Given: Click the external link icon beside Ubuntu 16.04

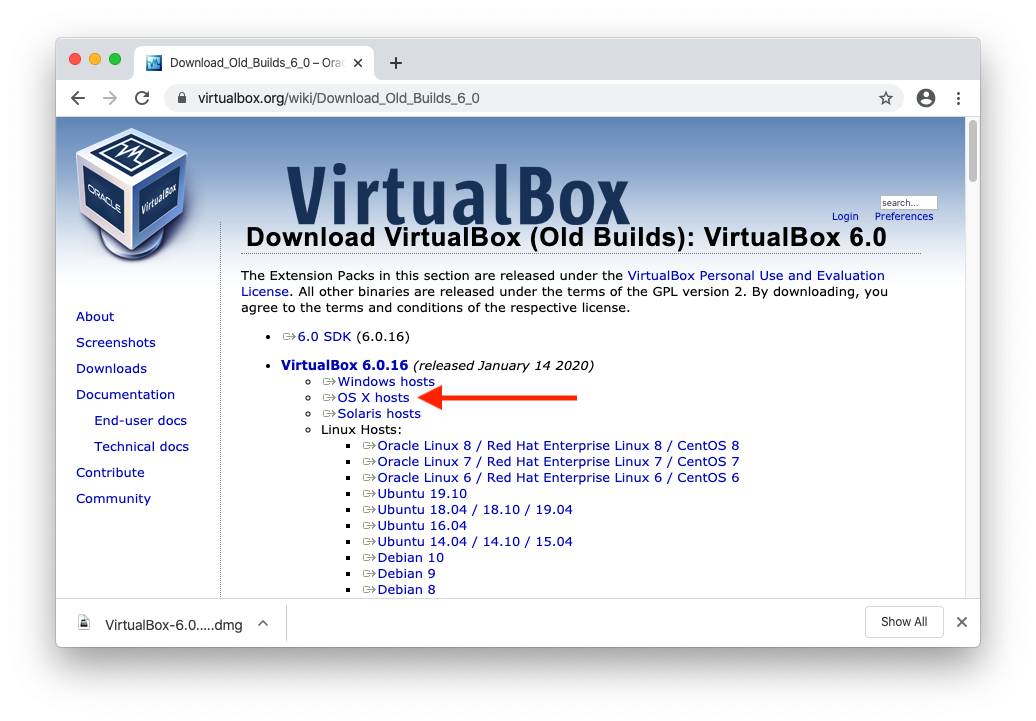Looking at the screenshot, I should click(369, 526).
